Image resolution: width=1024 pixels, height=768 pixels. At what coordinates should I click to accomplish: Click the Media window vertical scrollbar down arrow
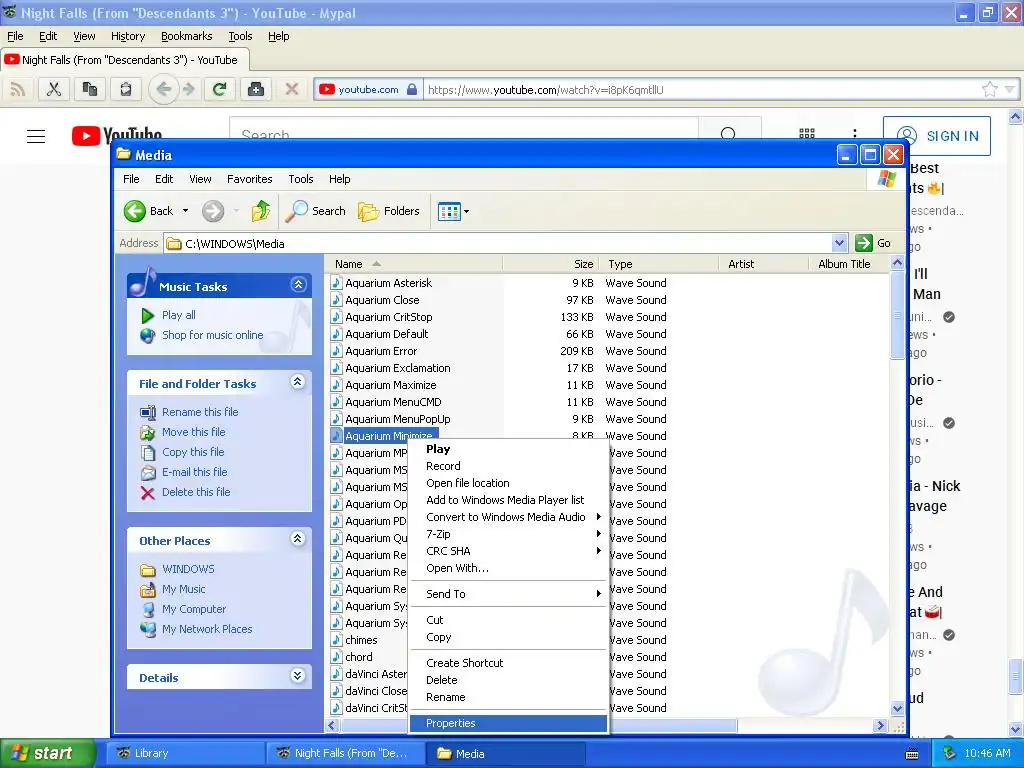pos(897,709)
